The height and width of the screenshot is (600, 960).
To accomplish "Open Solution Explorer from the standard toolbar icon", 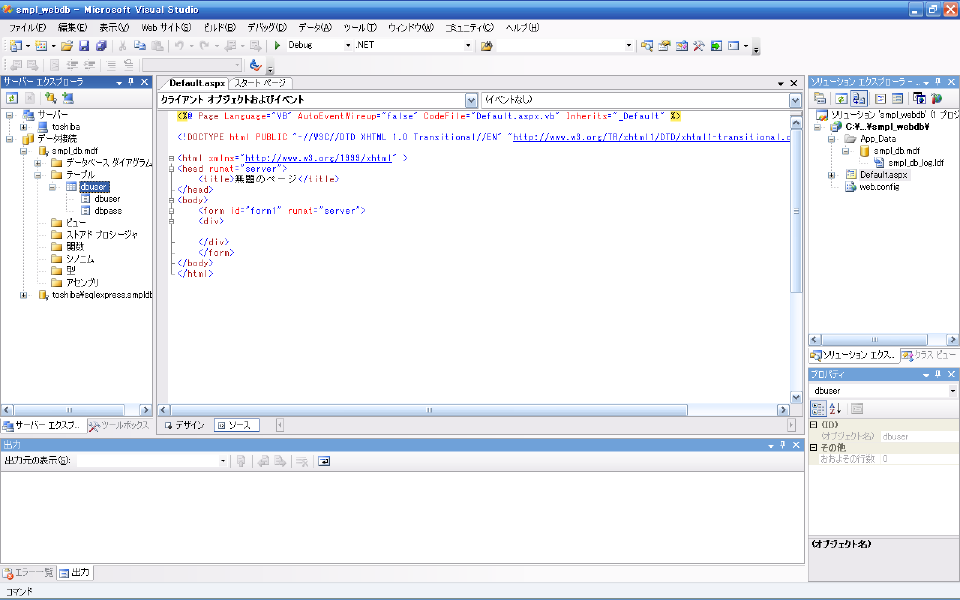I will pyautogui.click(x=647, y=46).
